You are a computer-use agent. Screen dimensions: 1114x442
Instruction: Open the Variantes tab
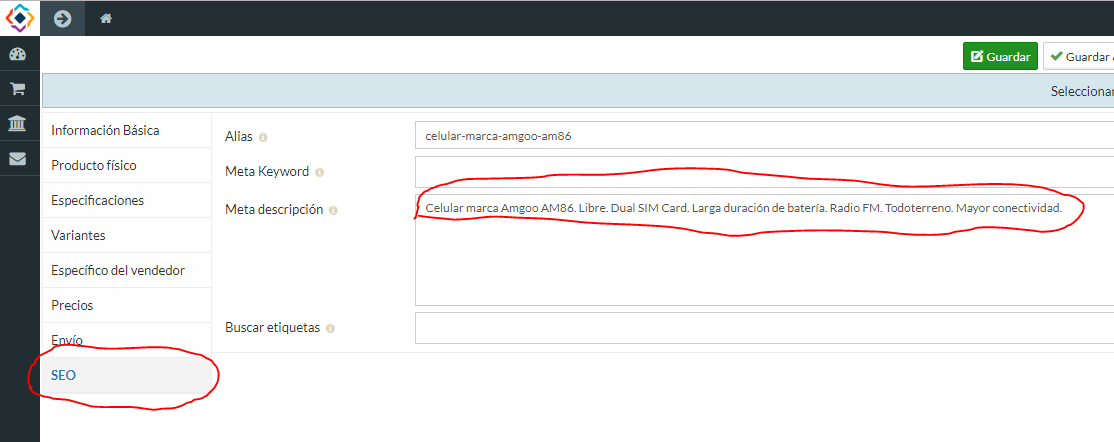tap(78, 235)
